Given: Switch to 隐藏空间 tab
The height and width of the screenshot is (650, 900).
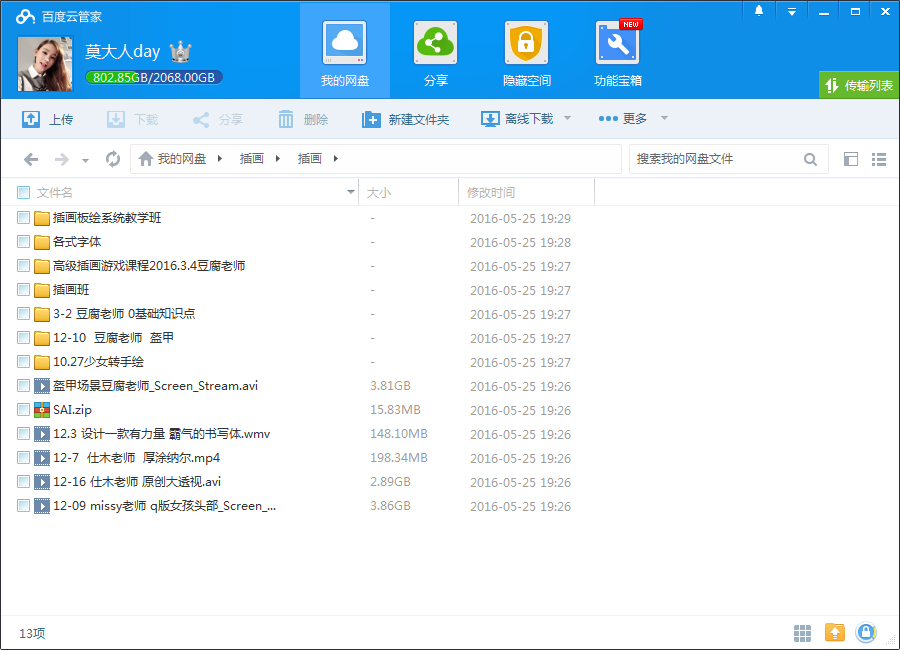Looking at the screenshot, I should [x=526, y=53].
